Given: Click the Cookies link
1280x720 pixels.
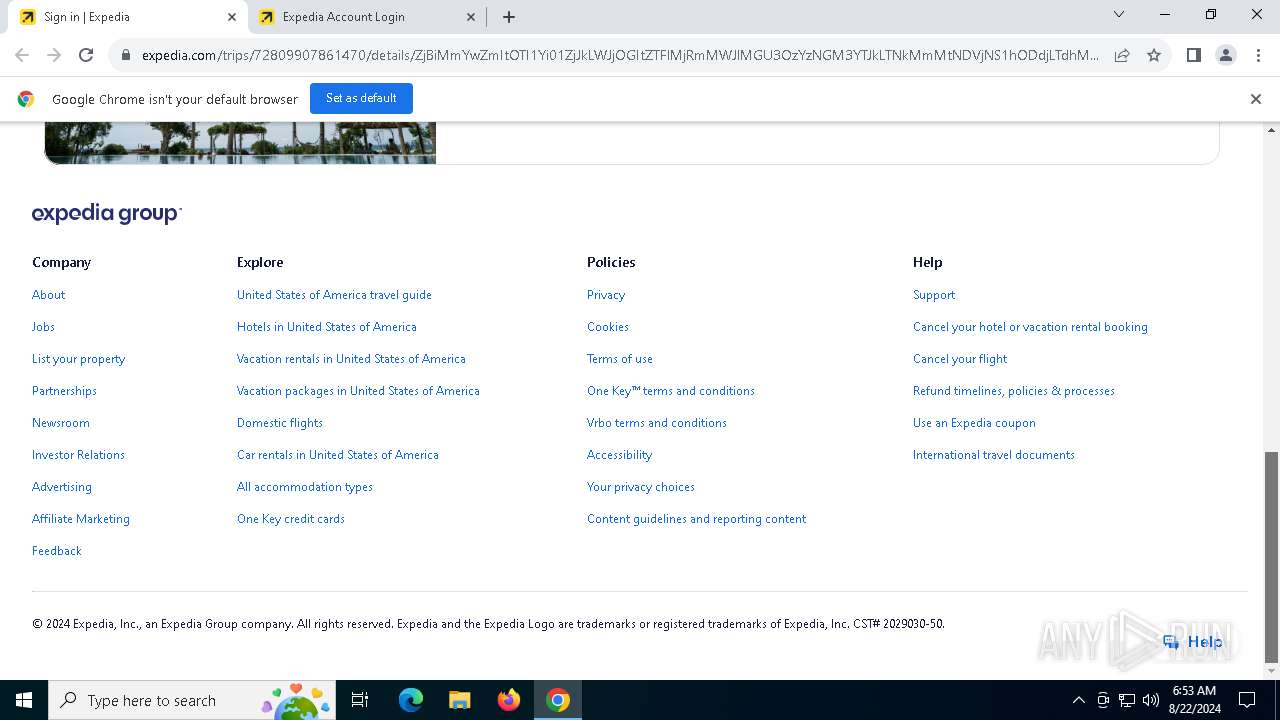Looking at the screenshot, I should (x=608, y=327).
